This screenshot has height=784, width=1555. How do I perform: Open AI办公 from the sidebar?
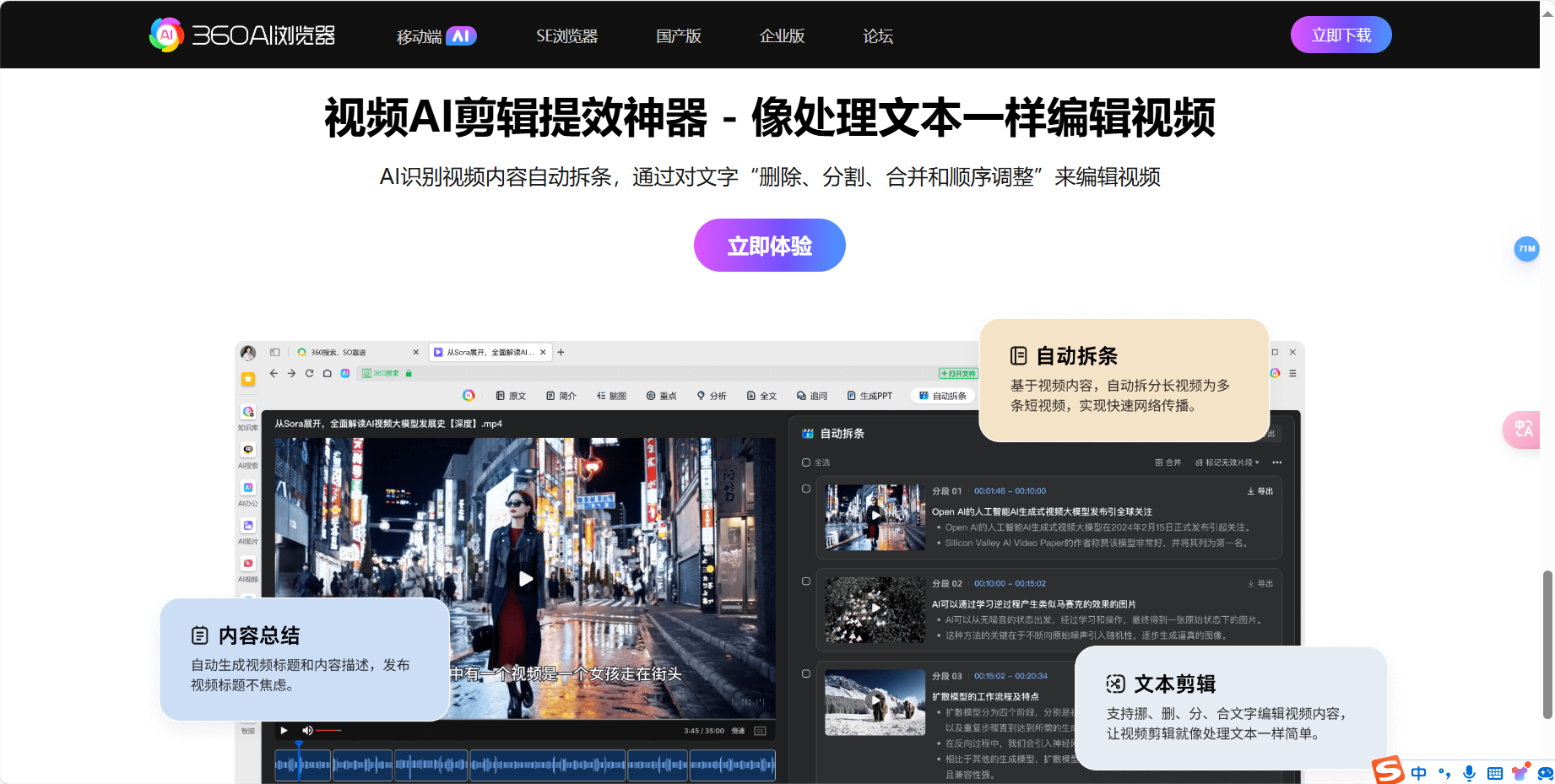click(247, 488)
